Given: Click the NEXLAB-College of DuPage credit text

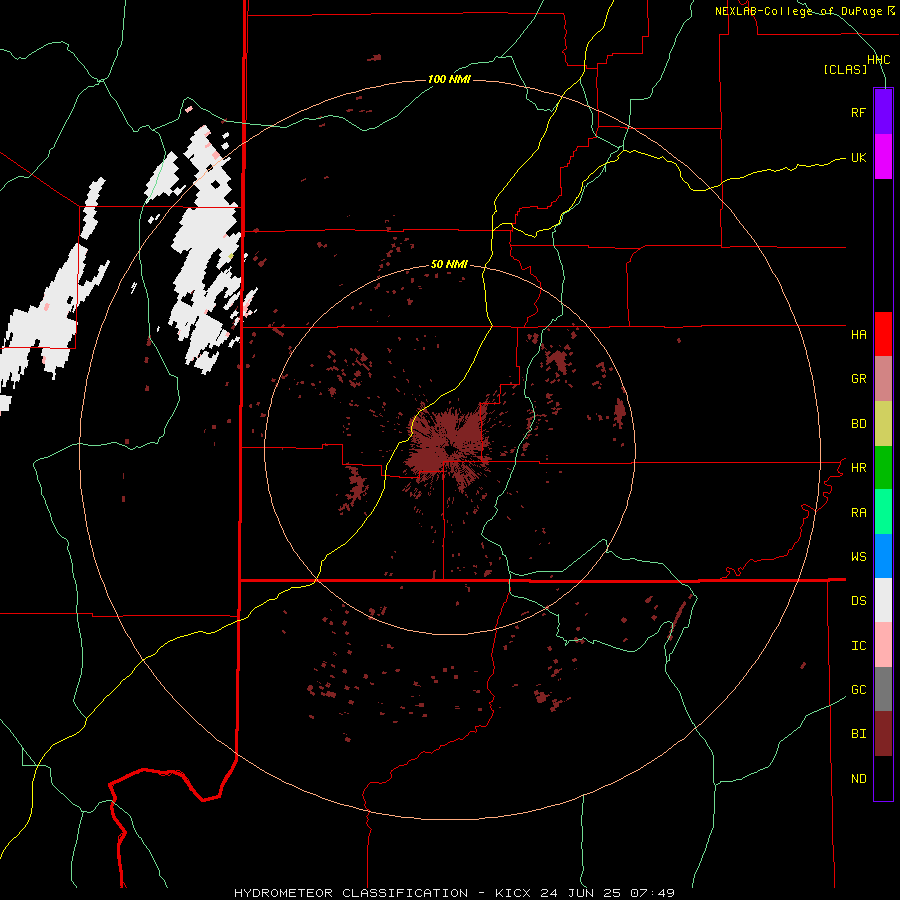Looking at the screenshot, I should pos(805,11).
